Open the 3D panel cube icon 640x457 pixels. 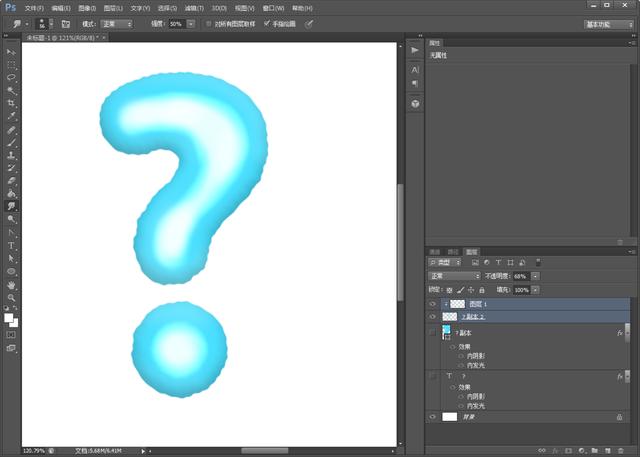point(415,104)
